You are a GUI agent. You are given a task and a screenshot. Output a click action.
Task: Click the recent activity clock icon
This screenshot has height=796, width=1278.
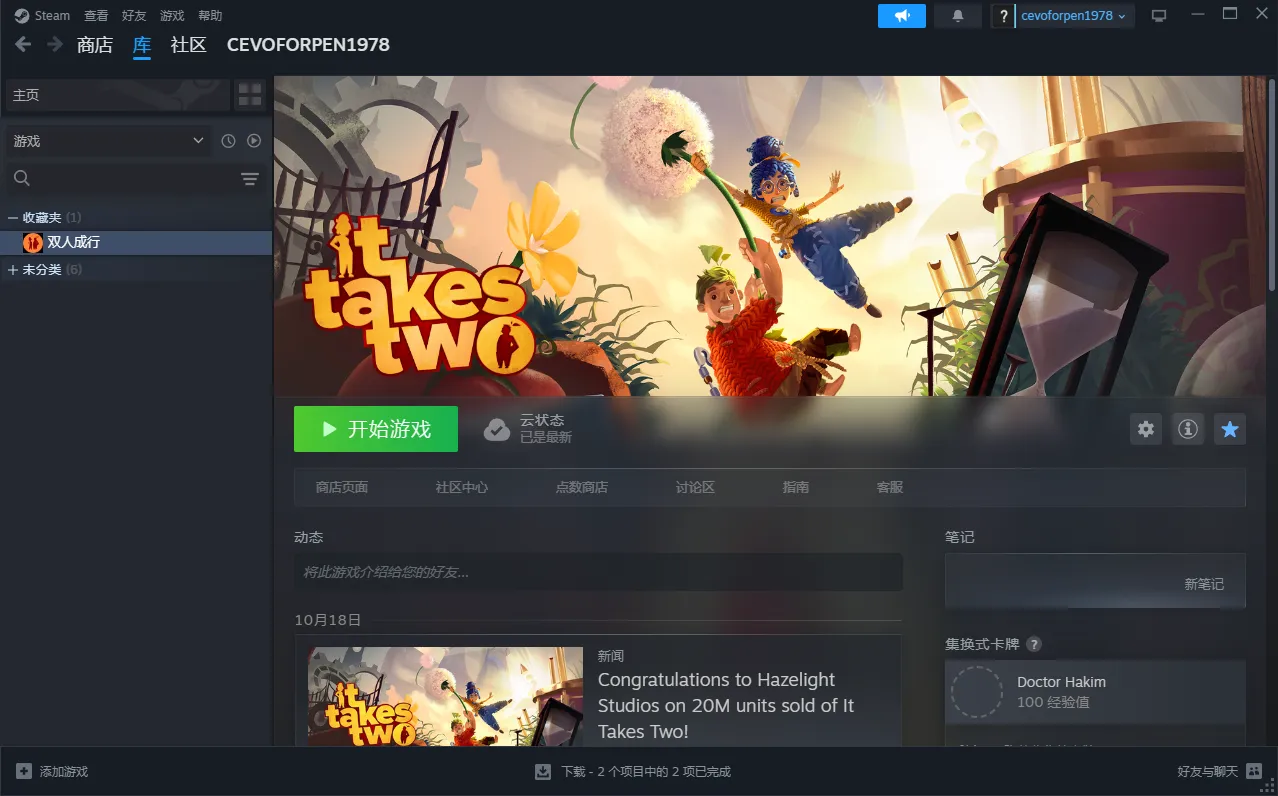pos(228,141)
